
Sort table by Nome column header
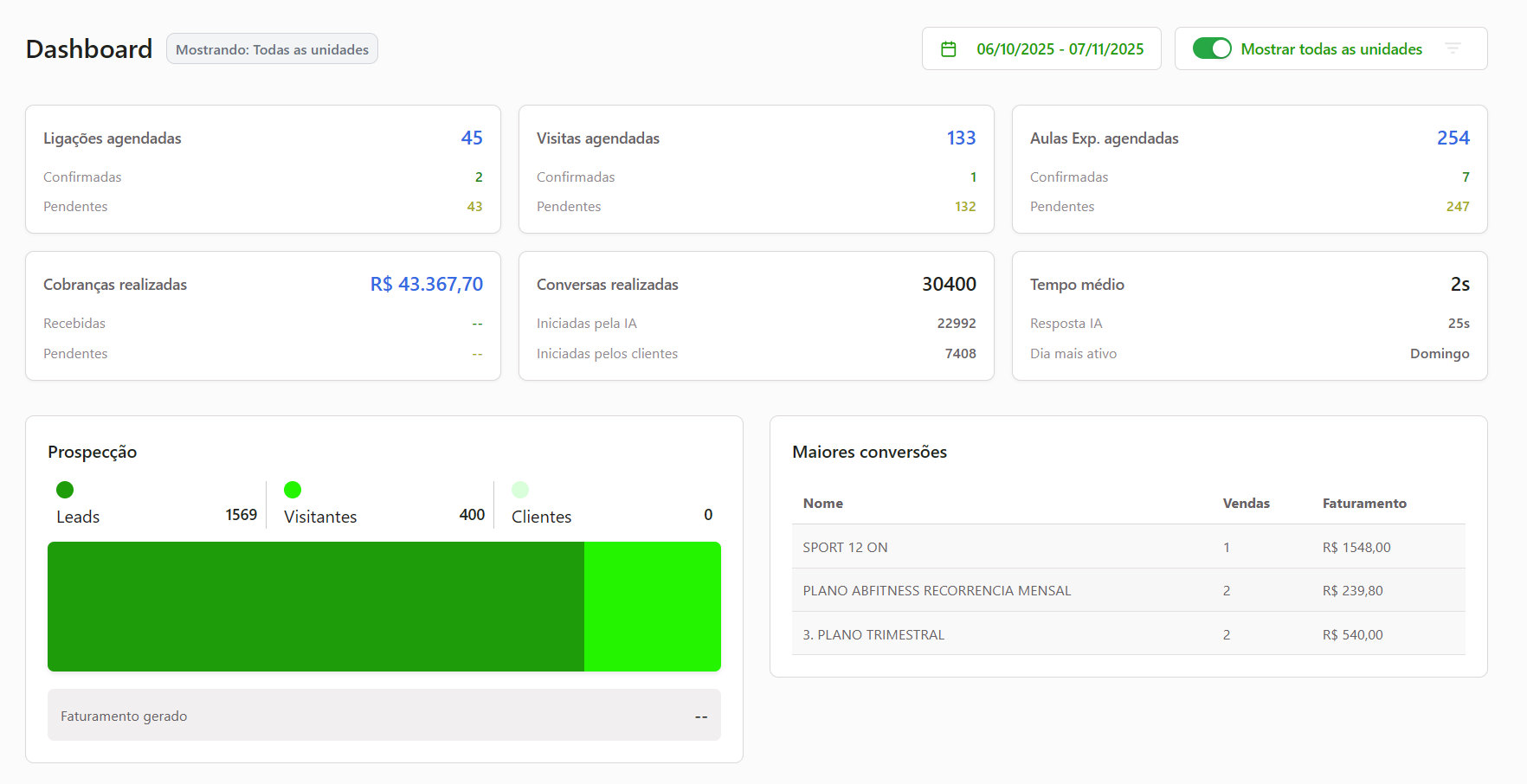pyautogui.click(x=822, y=504)
